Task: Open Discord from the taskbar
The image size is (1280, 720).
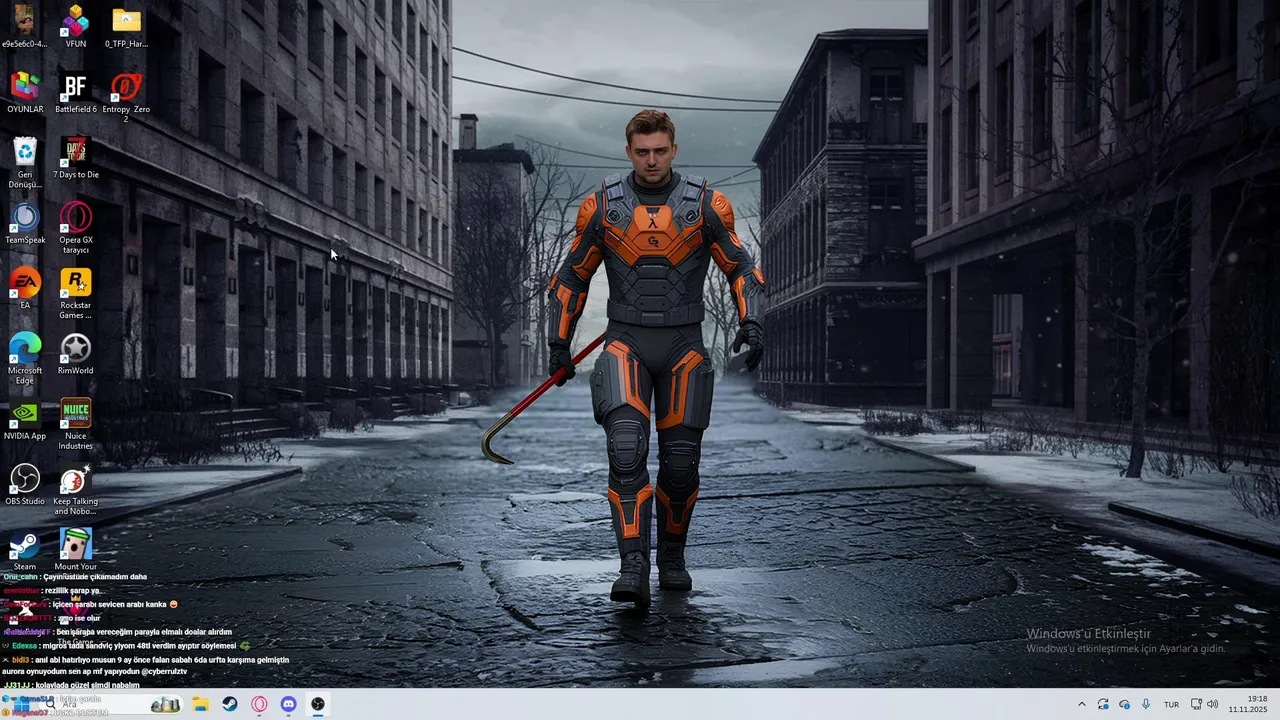Action: [x=289, y=704]
